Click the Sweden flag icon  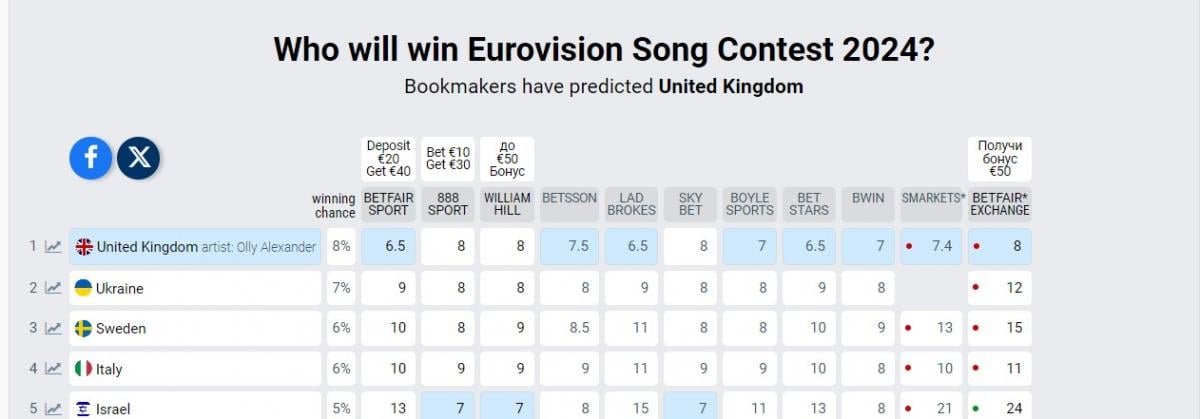[x=84, y=328]
